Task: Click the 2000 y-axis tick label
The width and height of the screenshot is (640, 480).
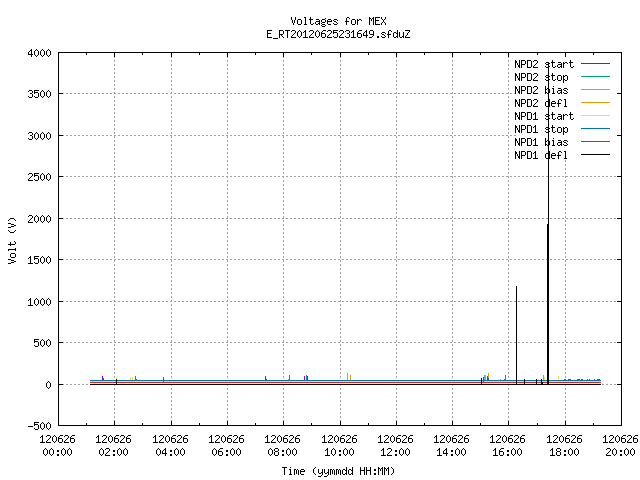Action: [x=40, y=219]
